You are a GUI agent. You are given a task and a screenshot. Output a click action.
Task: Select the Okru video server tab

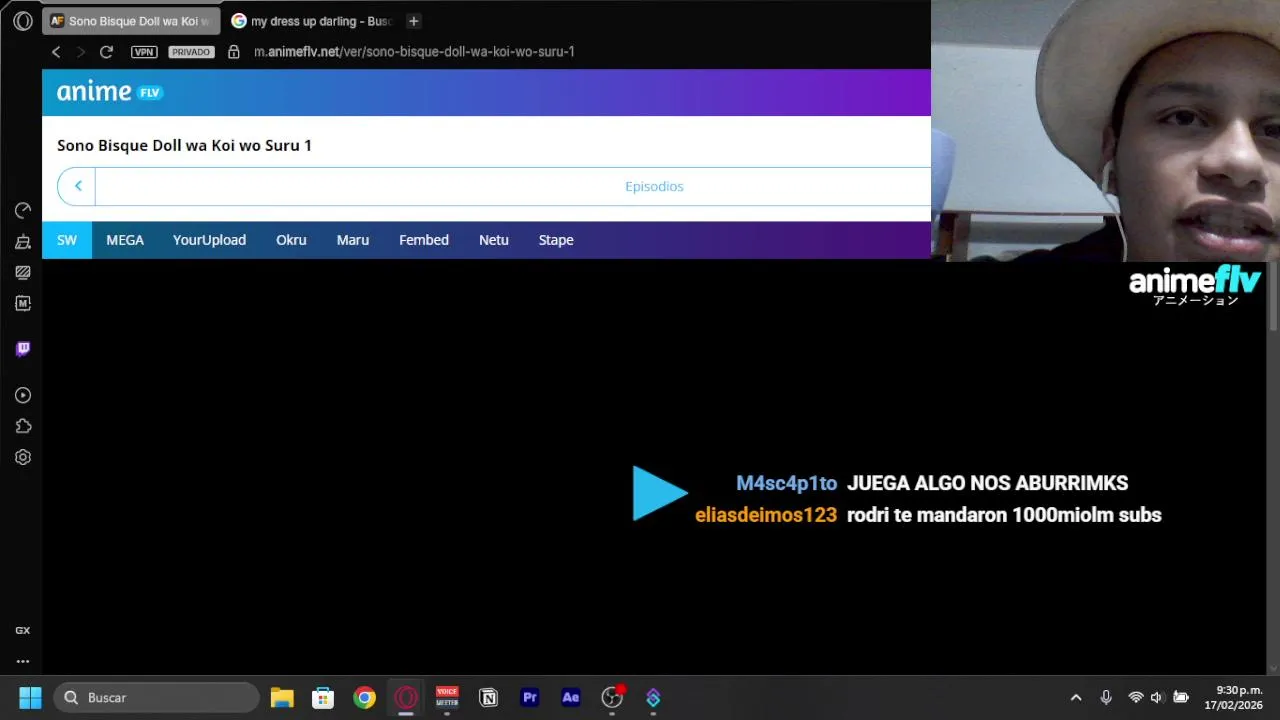(291, 240)
